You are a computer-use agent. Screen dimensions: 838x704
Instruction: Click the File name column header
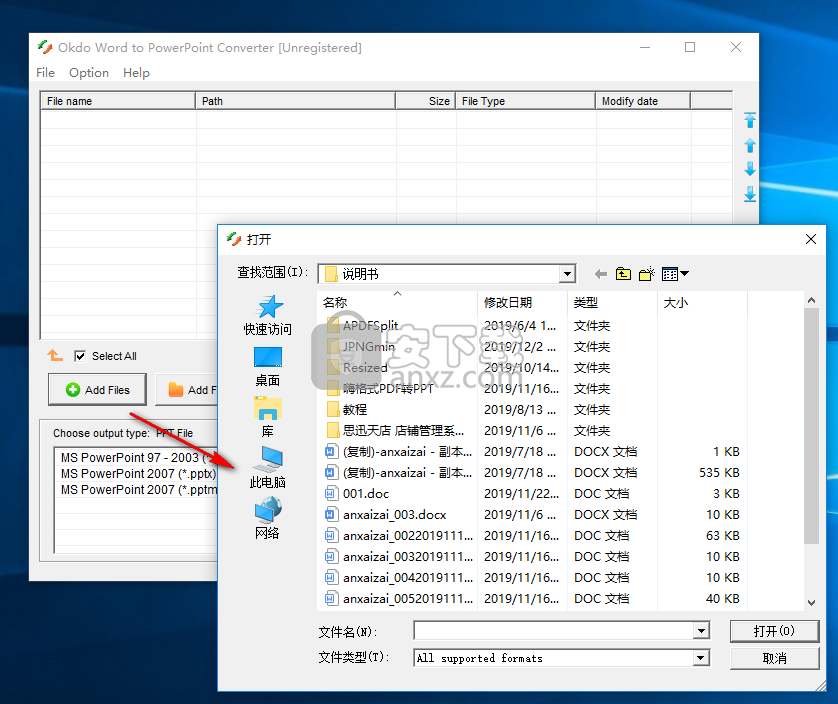click(118, 101)
